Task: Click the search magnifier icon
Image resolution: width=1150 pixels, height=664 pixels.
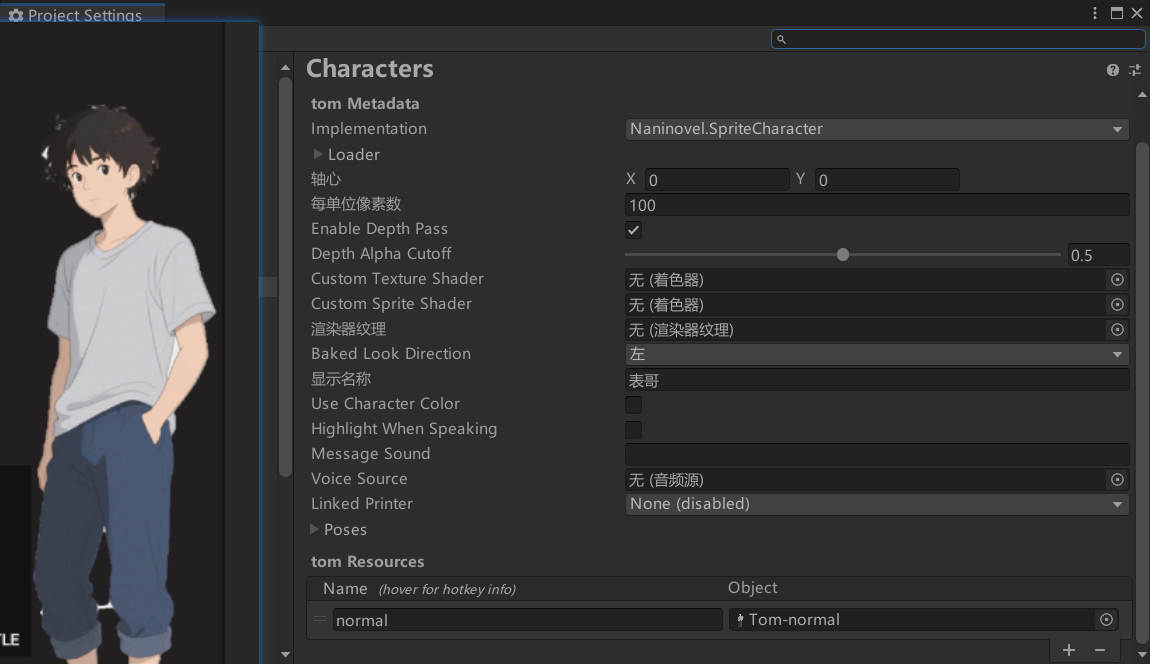Action: point(781,40)
